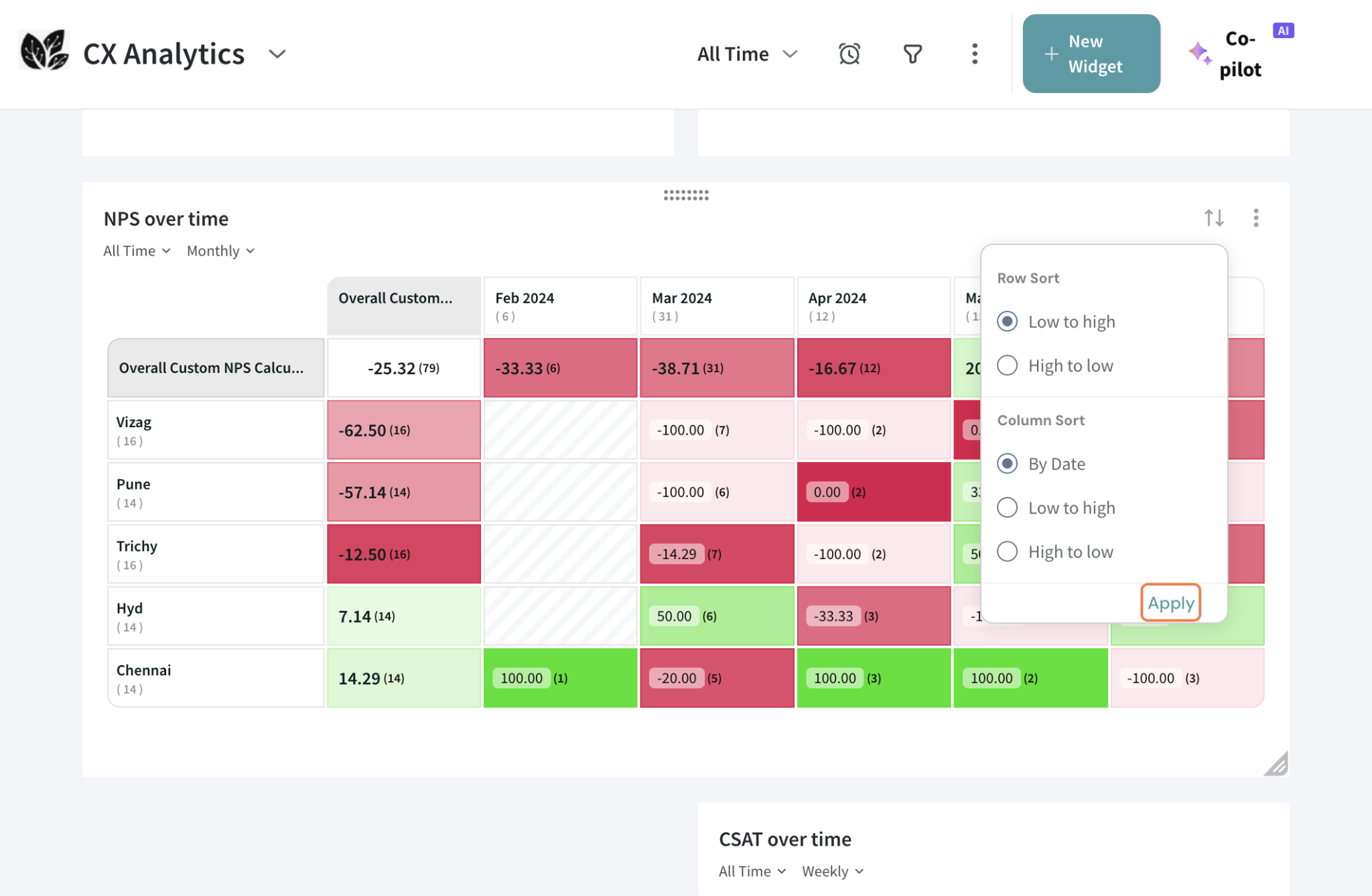Choose Column Sort By Date option
Image resolution: width=1372 pixels, height=896 pixels.
click(x=1007, y=463)
